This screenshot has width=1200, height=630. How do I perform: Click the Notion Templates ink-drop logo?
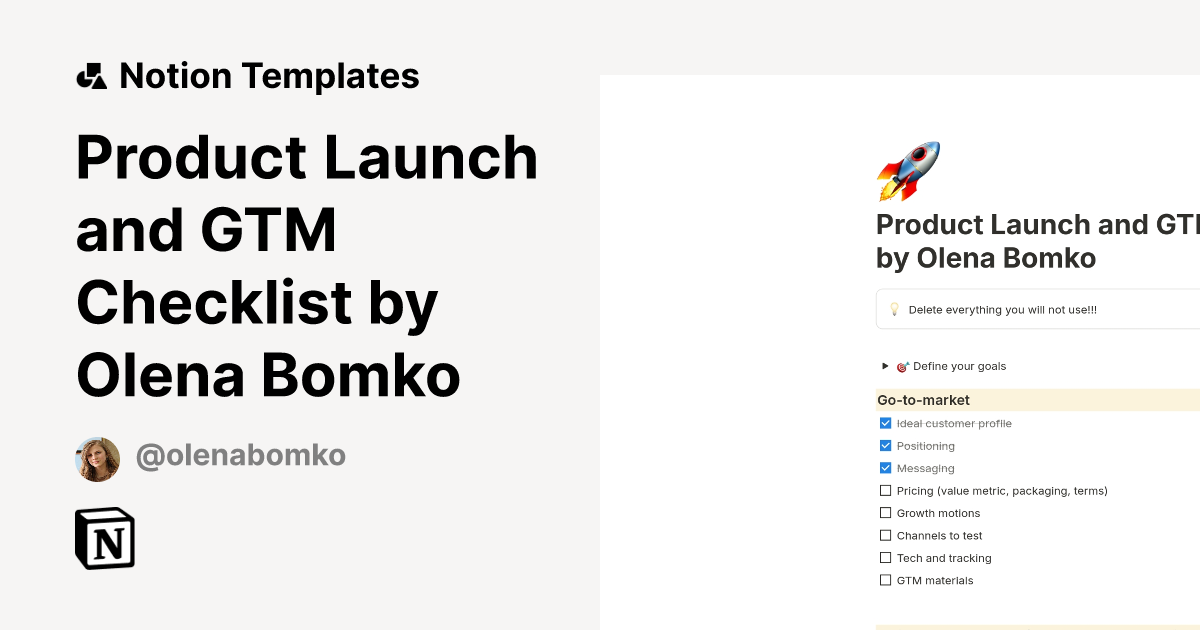coord(92,76)
